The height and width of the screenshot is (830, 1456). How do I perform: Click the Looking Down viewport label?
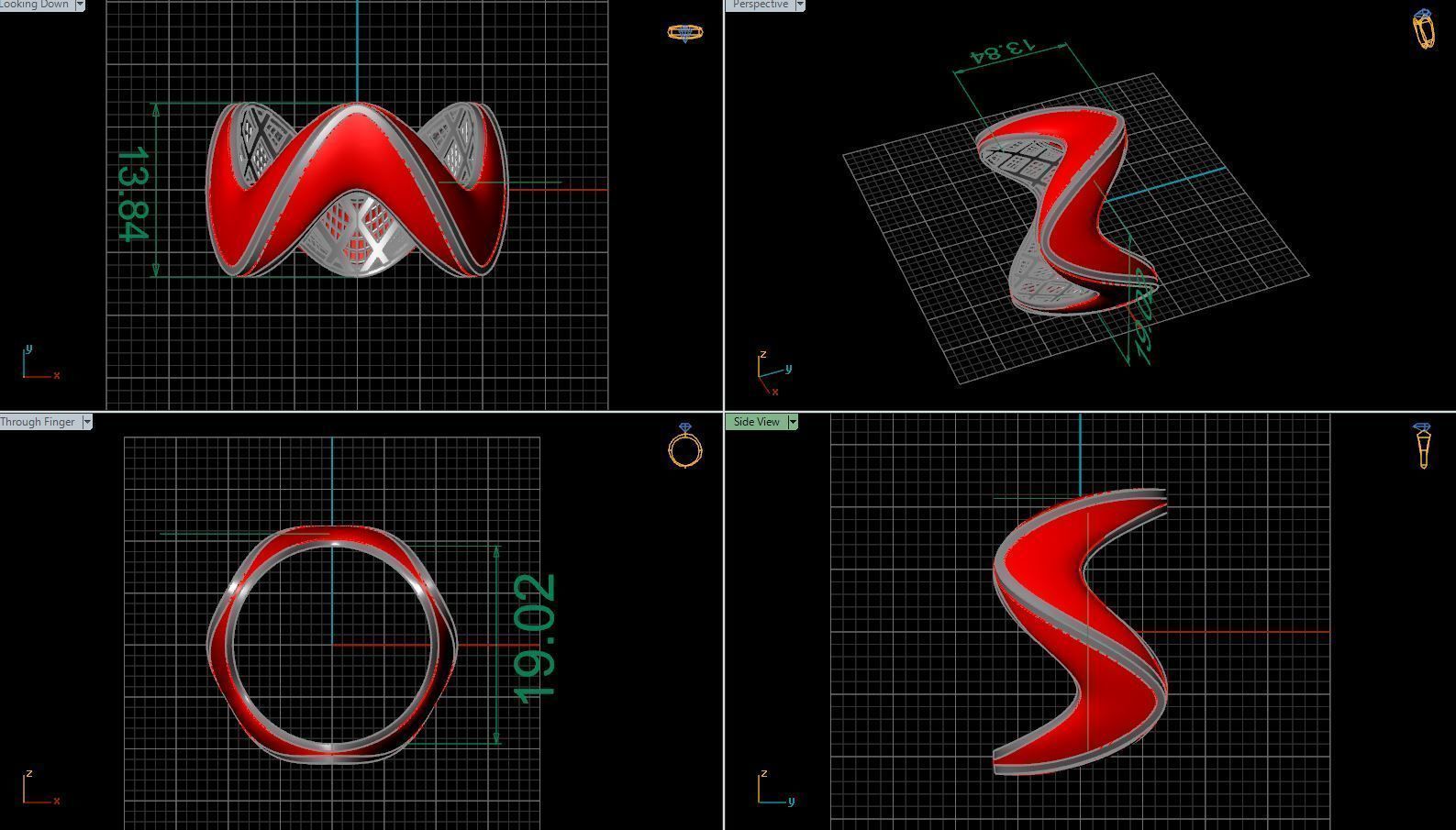pyautogui.click(x=36, y=5)
